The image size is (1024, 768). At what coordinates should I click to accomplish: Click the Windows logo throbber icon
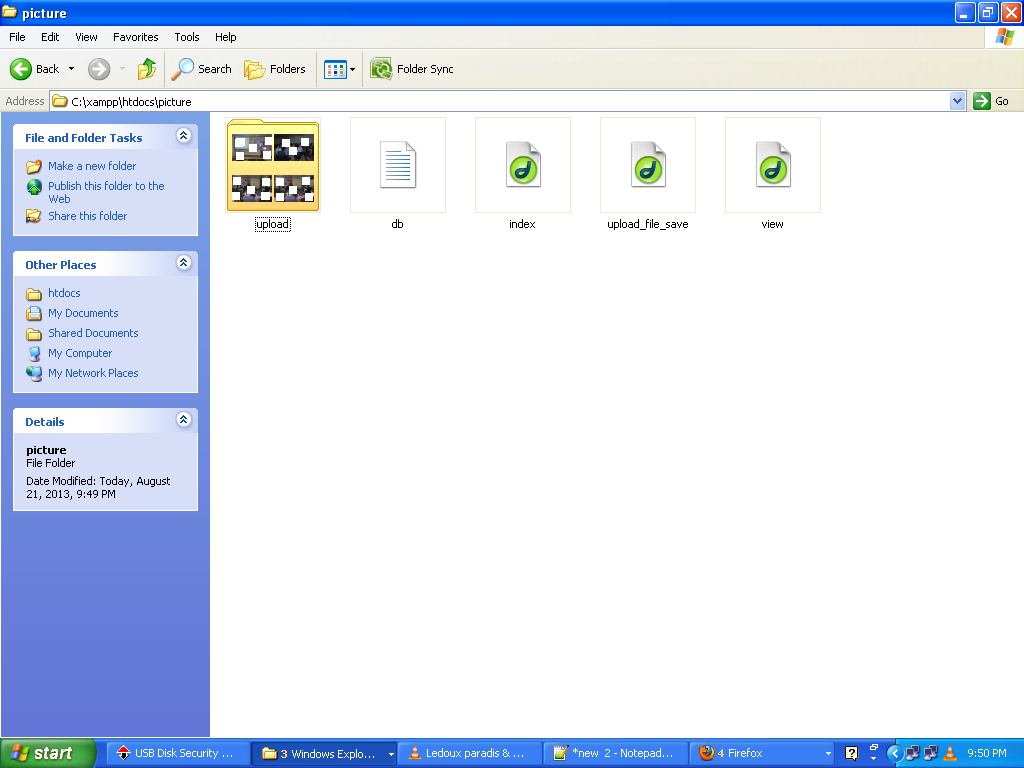[1004, 37]
